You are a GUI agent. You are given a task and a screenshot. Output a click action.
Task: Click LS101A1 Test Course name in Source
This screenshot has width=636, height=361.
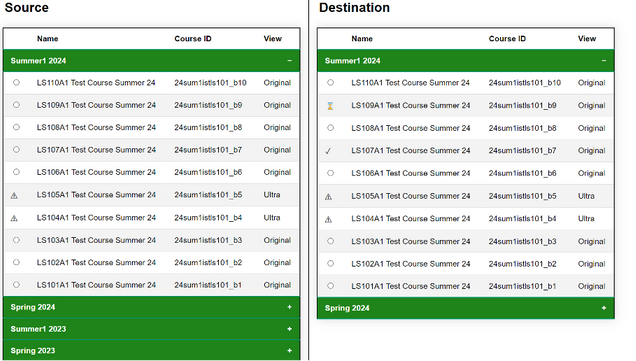96,285
